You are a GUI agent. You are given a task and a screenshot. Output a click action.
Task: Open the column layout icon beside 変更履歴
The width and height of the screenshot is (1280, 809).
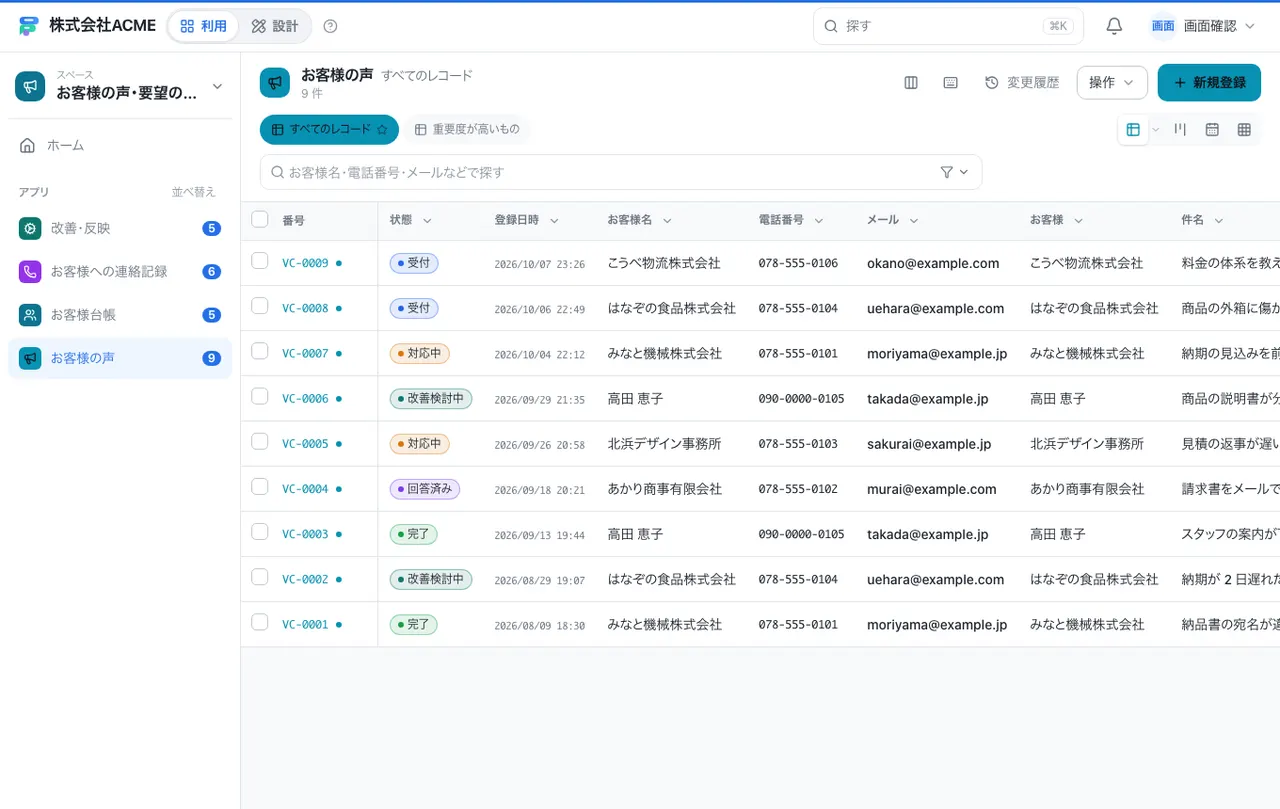[911, 83]
